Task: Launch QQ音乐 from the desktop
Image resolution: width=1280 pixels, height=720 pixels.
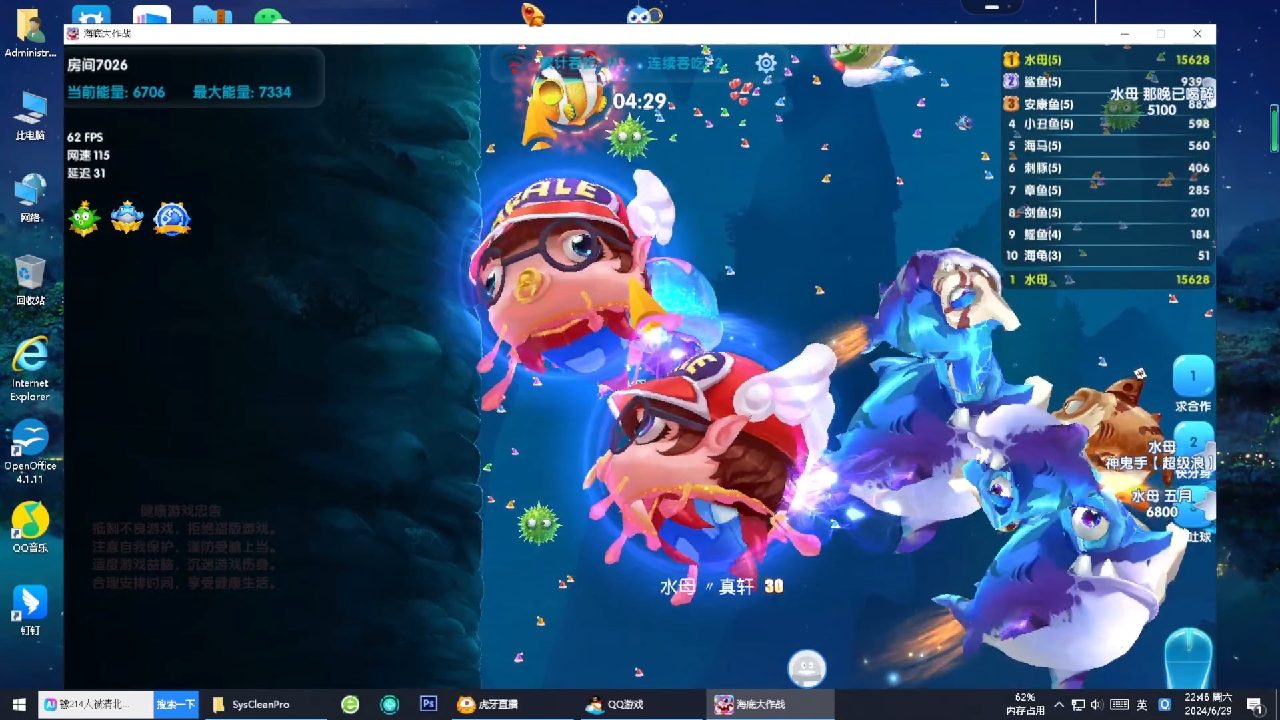Action: click(30, 523)
